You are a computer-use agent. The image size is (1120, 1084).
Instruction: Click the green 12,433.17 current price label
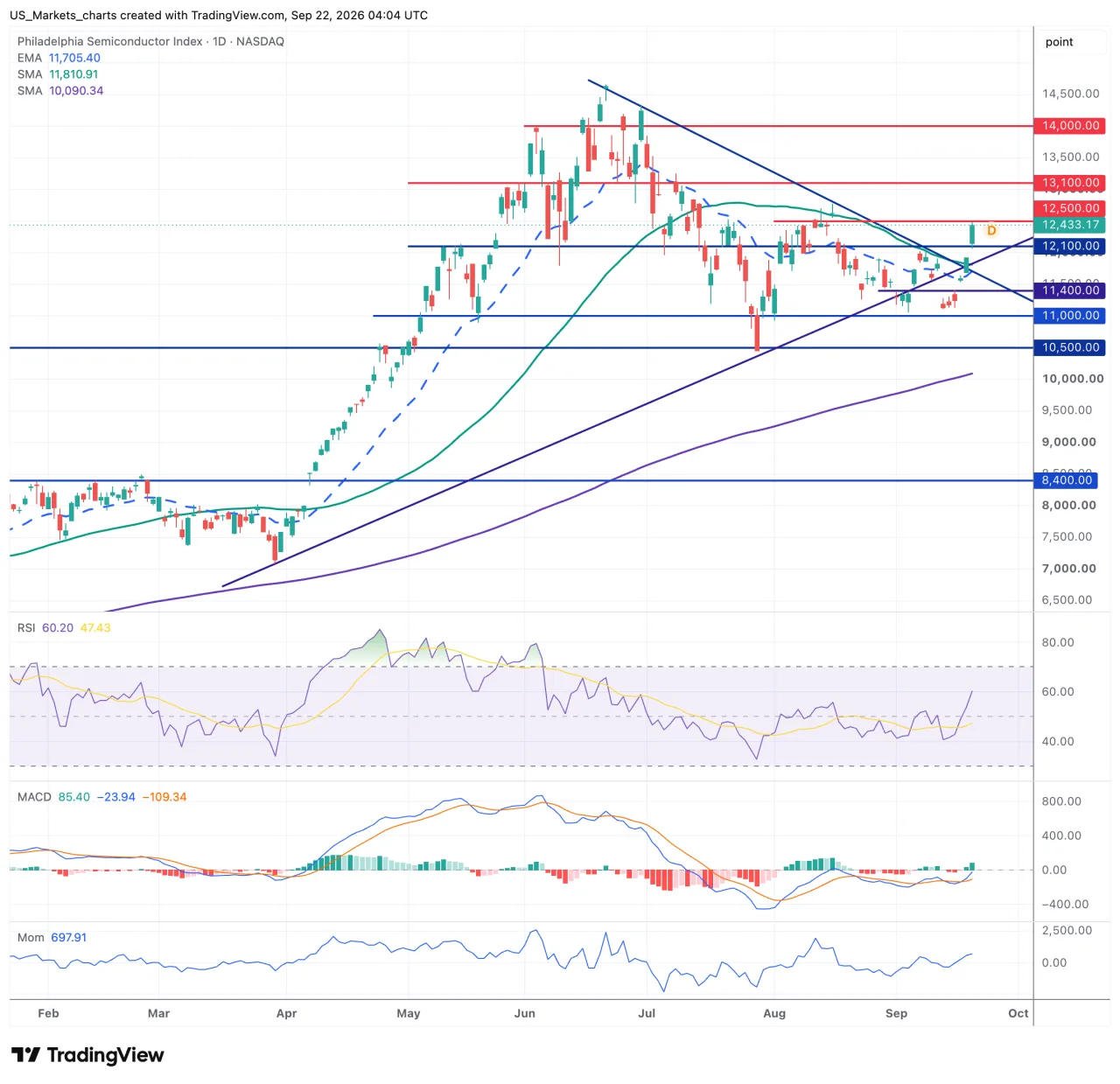point(1070,225)
